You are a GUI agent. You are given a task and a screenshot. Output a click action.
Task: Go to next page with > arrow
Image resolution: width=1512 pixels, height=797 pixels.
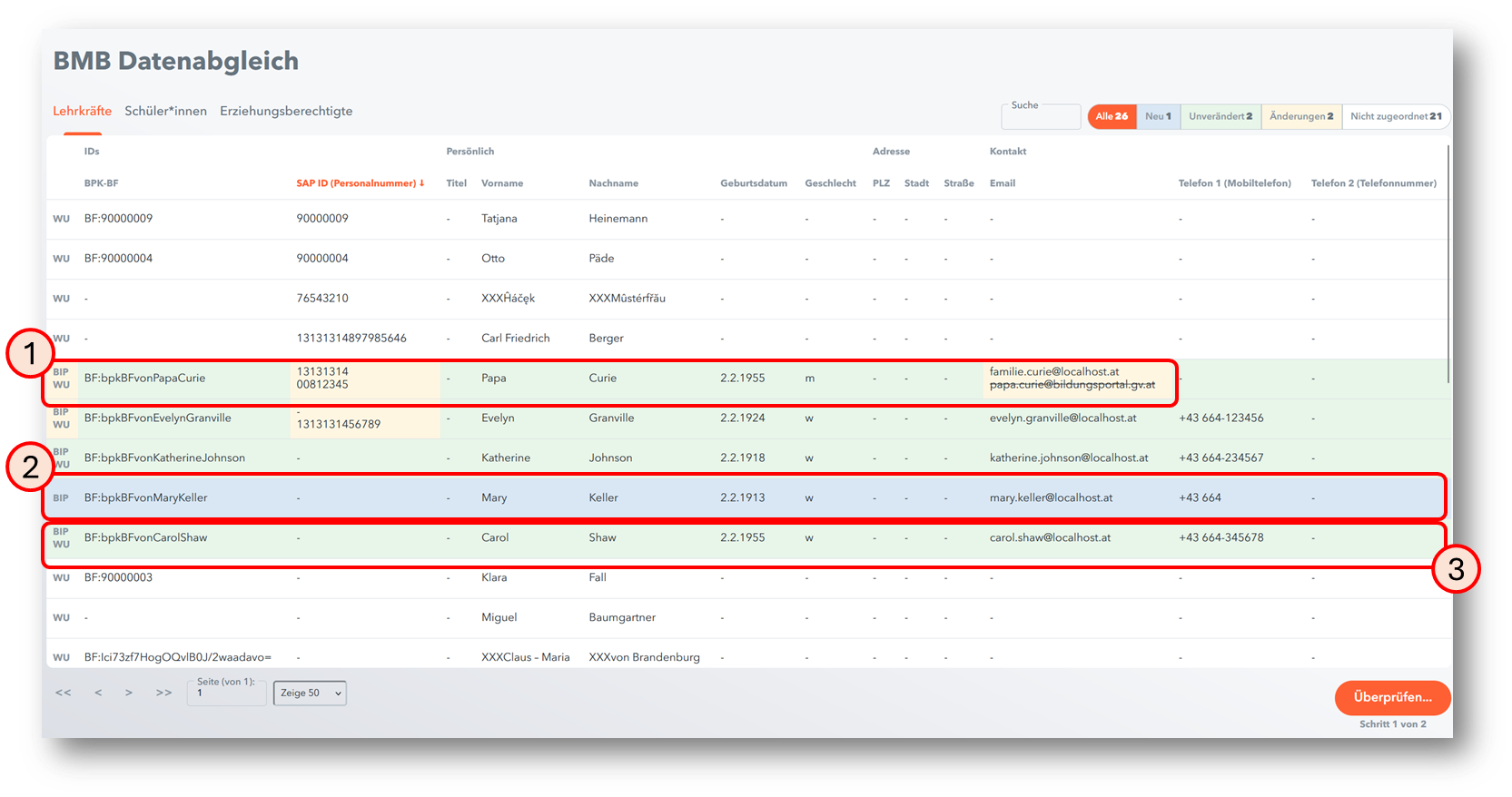129,693
